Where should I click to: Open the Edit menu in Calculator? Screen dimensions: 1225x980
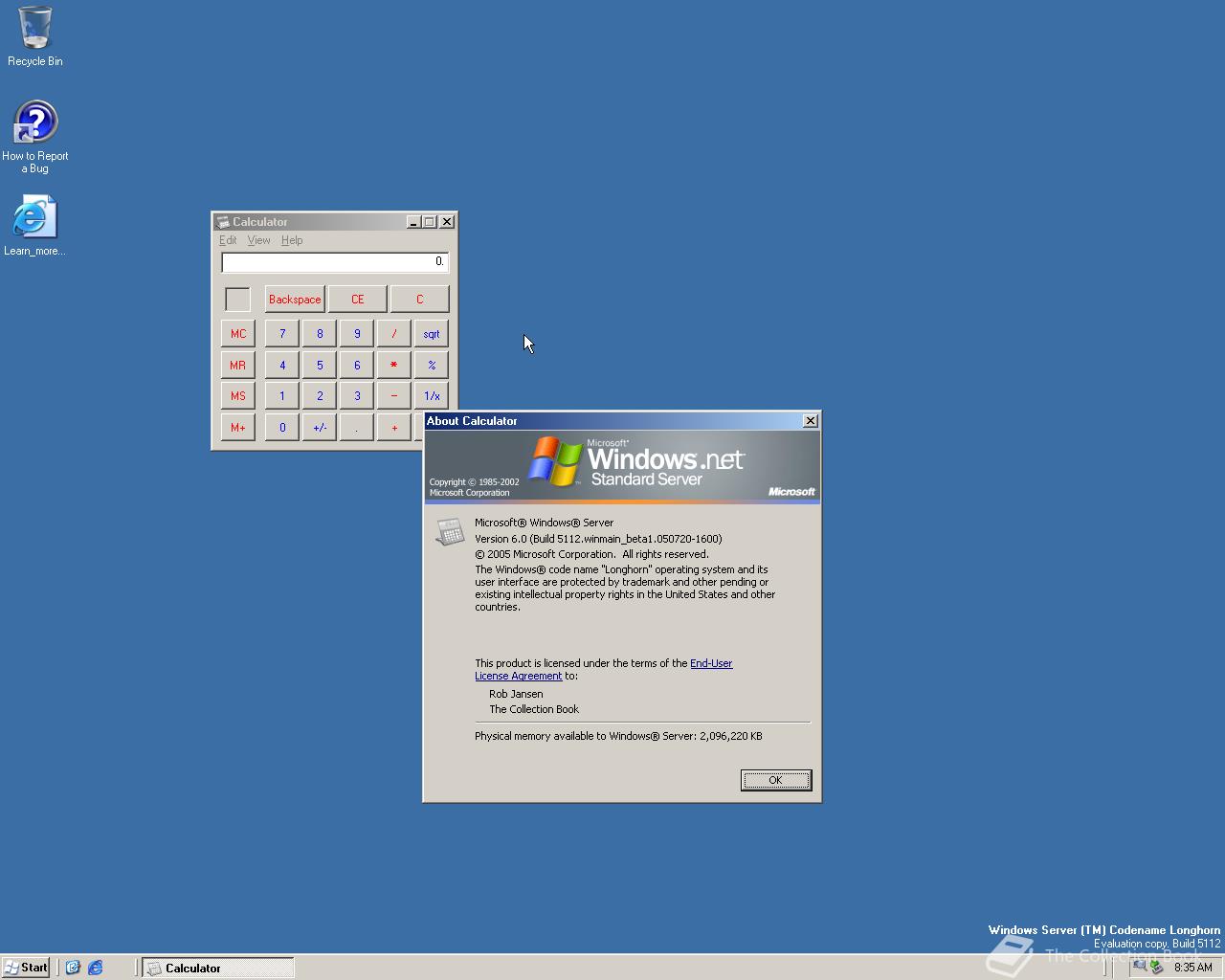tap(228, 240)
